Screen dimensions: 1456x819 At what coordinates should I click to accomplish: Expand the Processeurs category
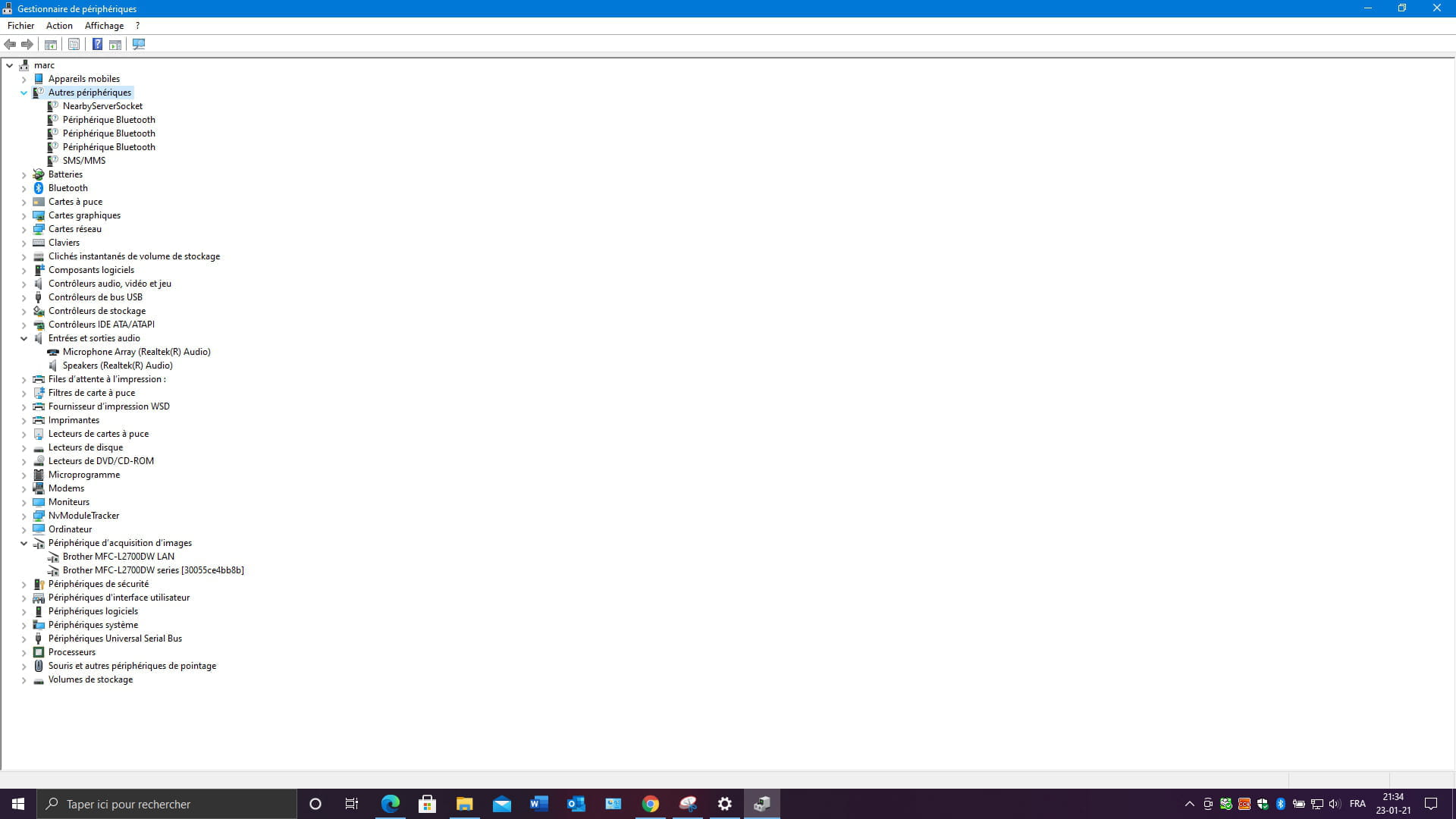pyautogui.click(x=24, y=652)
